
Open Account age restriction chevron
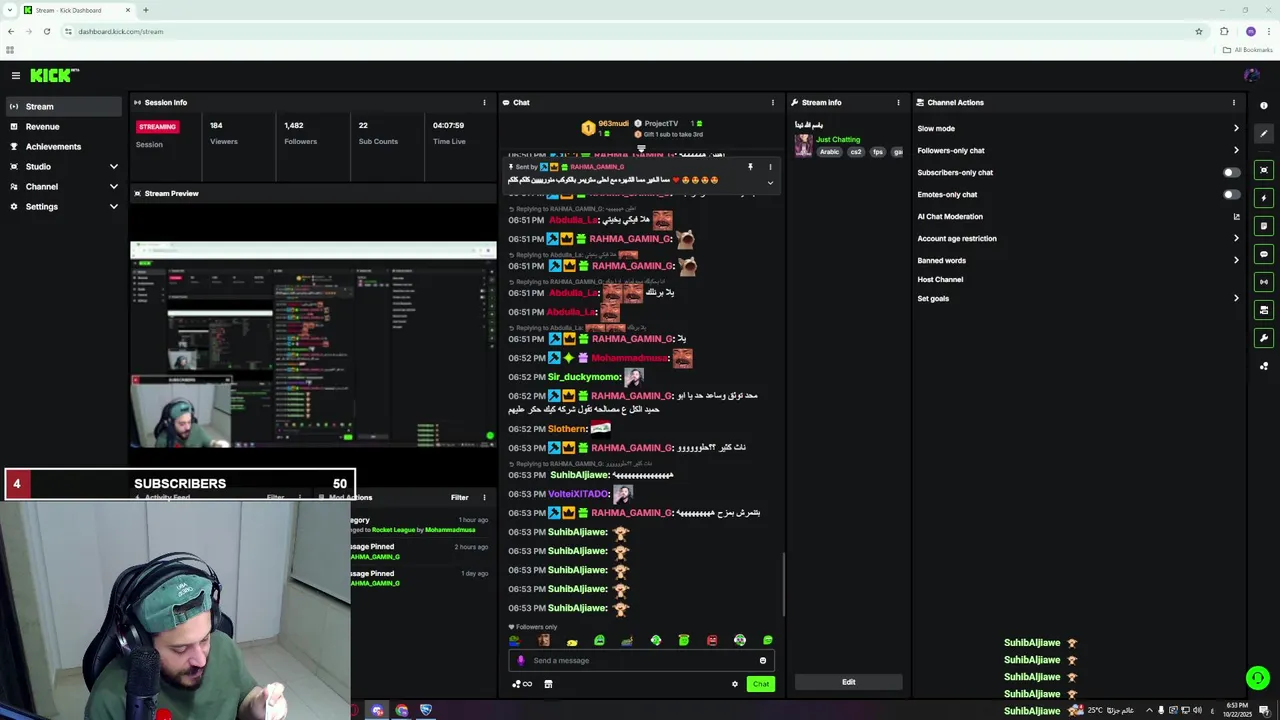click(1236, 238)
